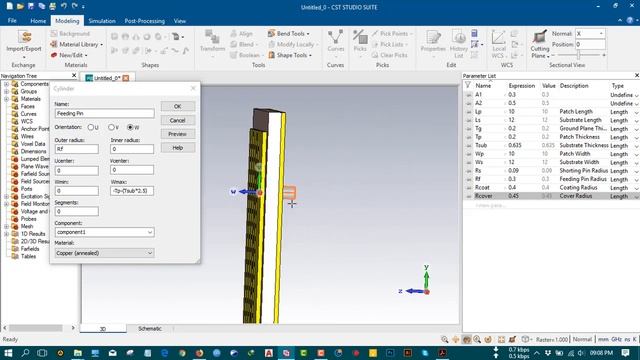Click the calculator icon in Edit group
Viewport: 640px width, 360px height.
coord(474,33)
